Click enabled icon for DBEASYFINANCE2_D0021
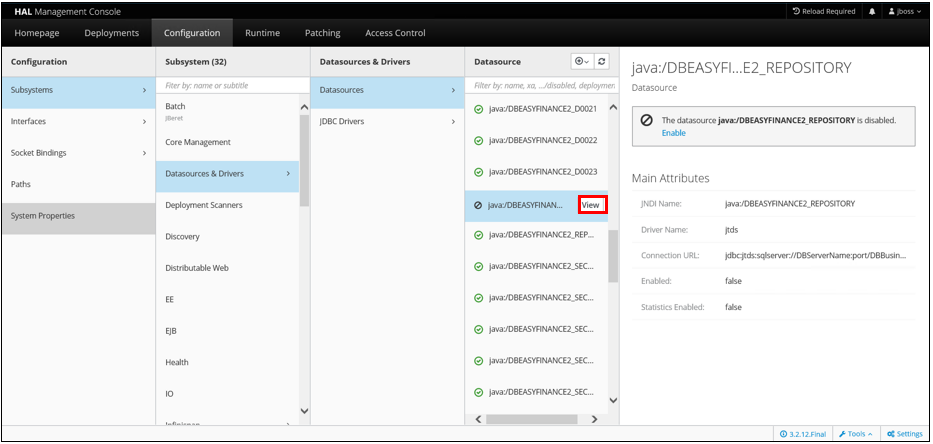 coord(478,109)
